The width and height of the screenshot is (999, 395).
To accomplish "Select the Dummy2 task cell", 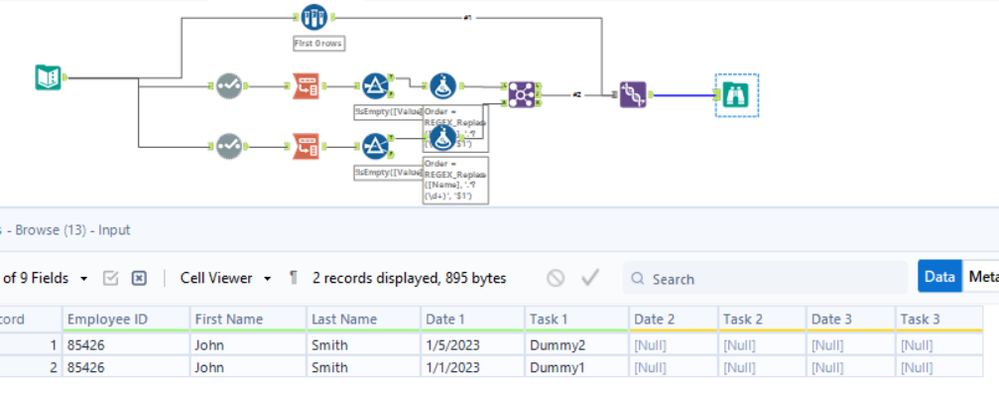I will [577, 345].
